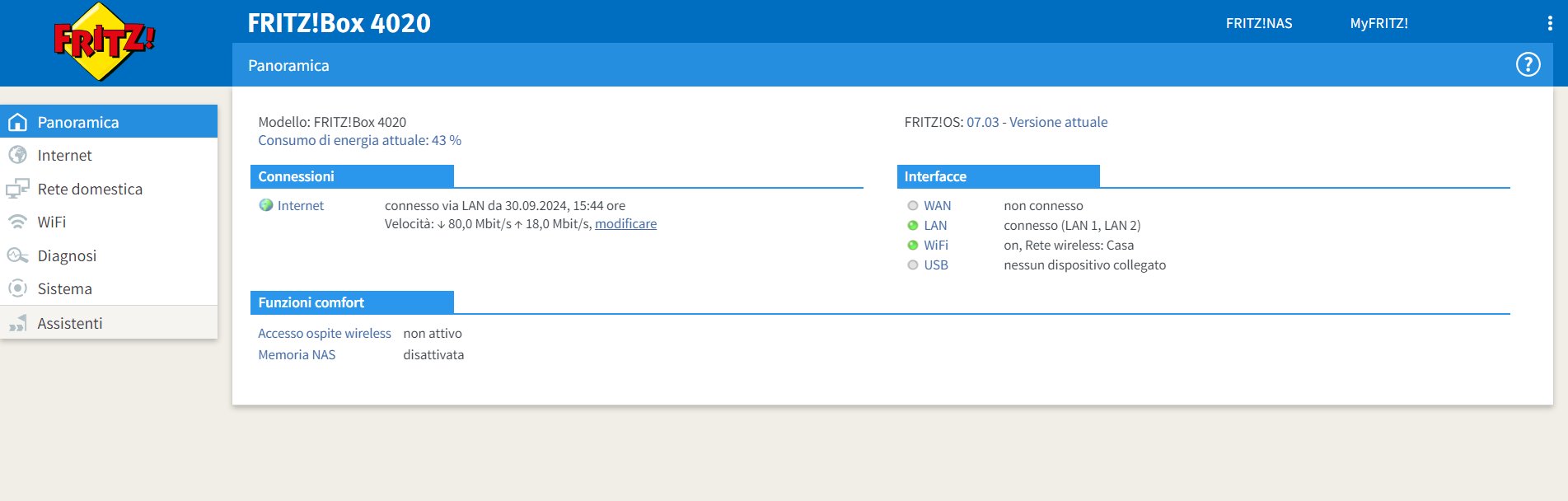The image size is (1568, 501).
Task: Open the LAN interface link
Action: click(935, 225)
